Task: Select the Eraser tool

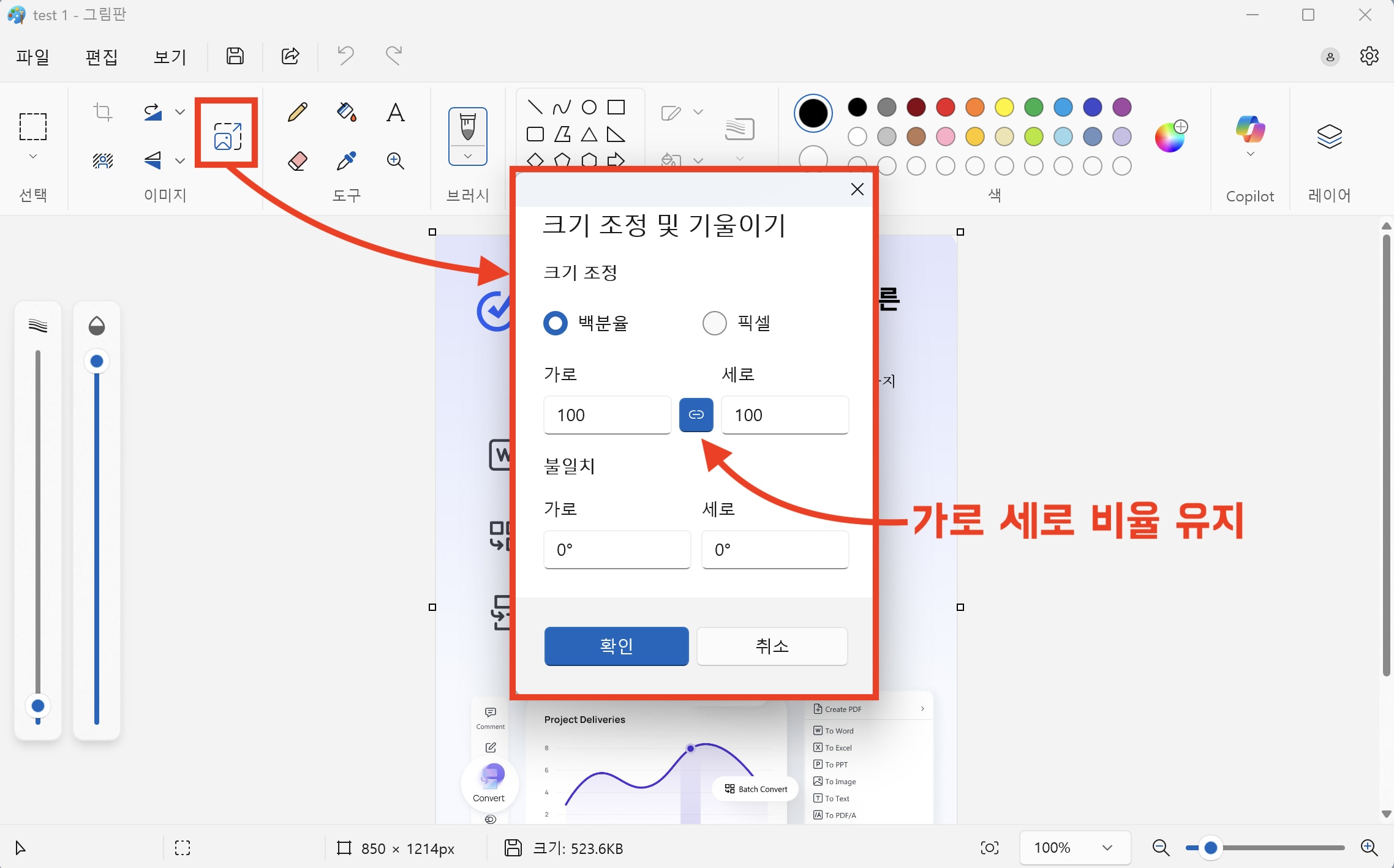Action: (x=298, y=161)
